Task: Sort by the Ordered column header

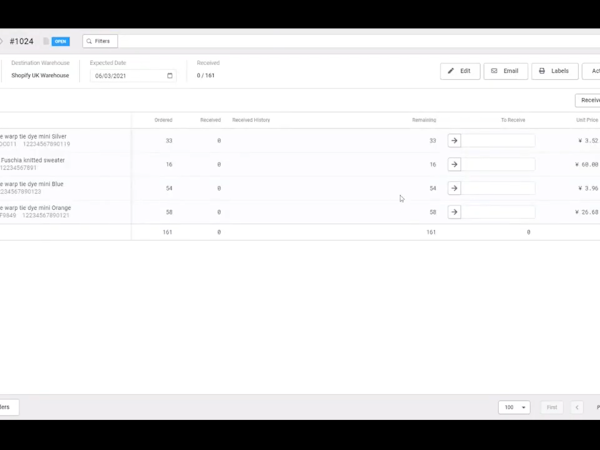Action: coord(163,120)
